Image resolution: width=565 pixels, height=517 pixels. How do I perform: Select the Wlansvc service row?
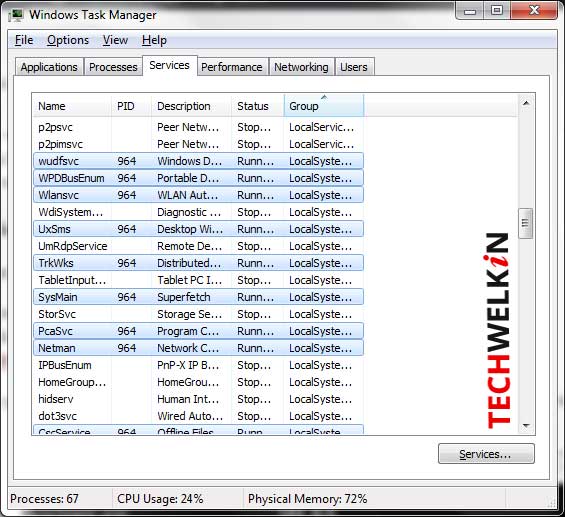[198, 195]
